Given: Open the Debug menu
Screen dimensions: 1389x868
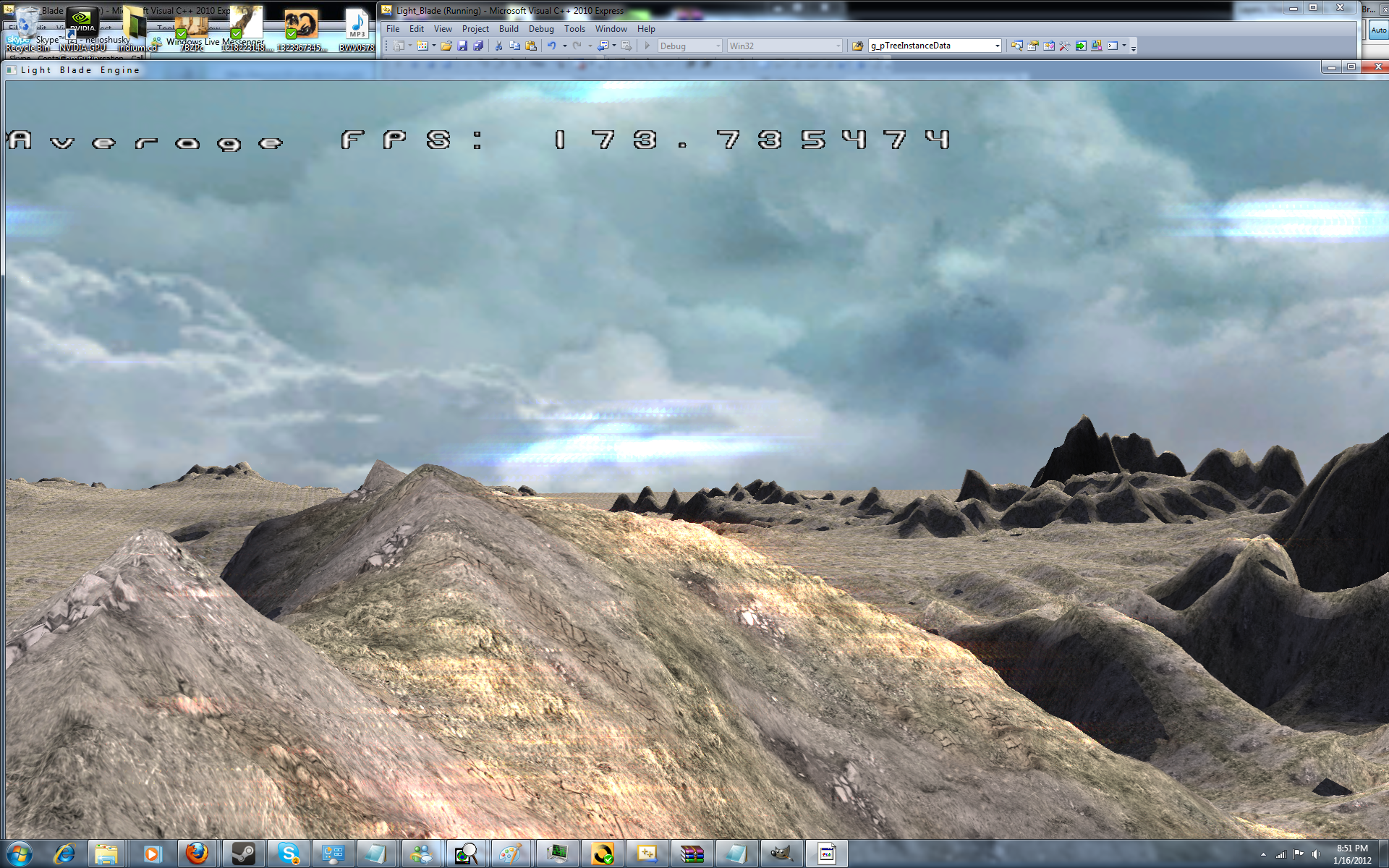Looking at the screenshot, I should point(540,29).
